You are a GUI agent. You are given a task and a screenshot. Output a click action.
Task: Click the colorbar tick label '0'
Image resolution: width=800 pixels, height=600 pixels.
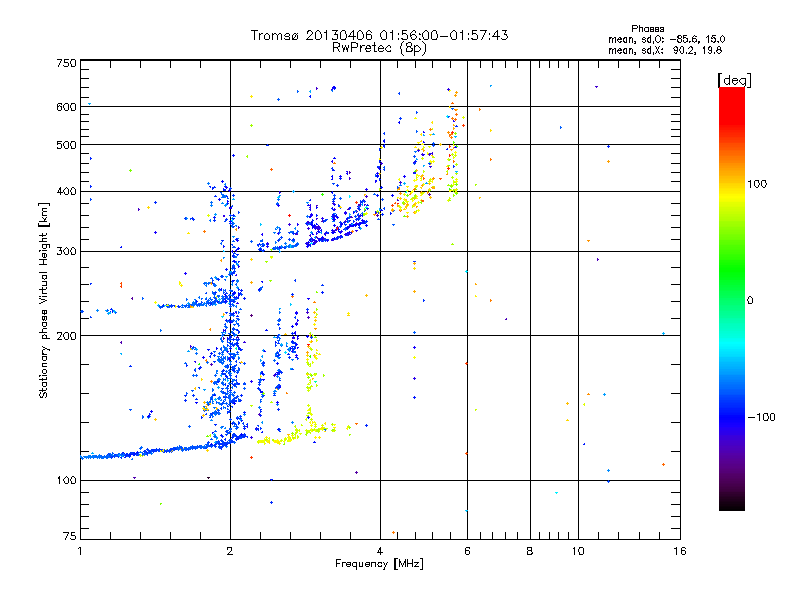pos(750,301)
